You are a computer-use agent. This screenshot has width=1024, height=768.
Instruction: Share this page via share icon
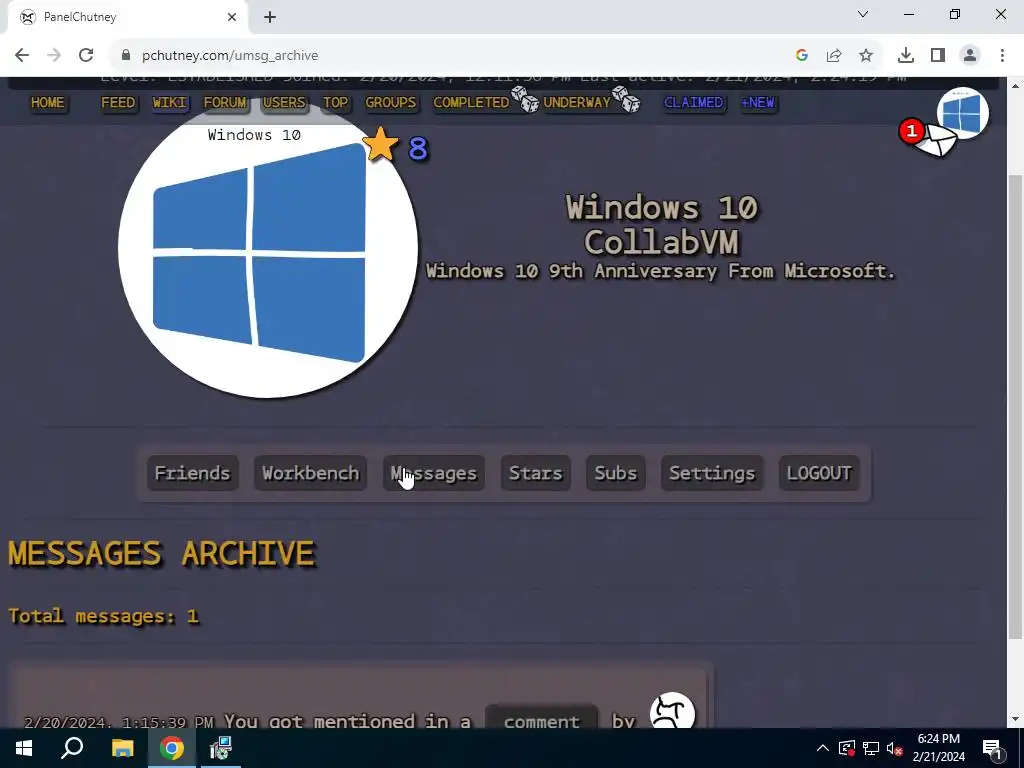coord(834,56)
